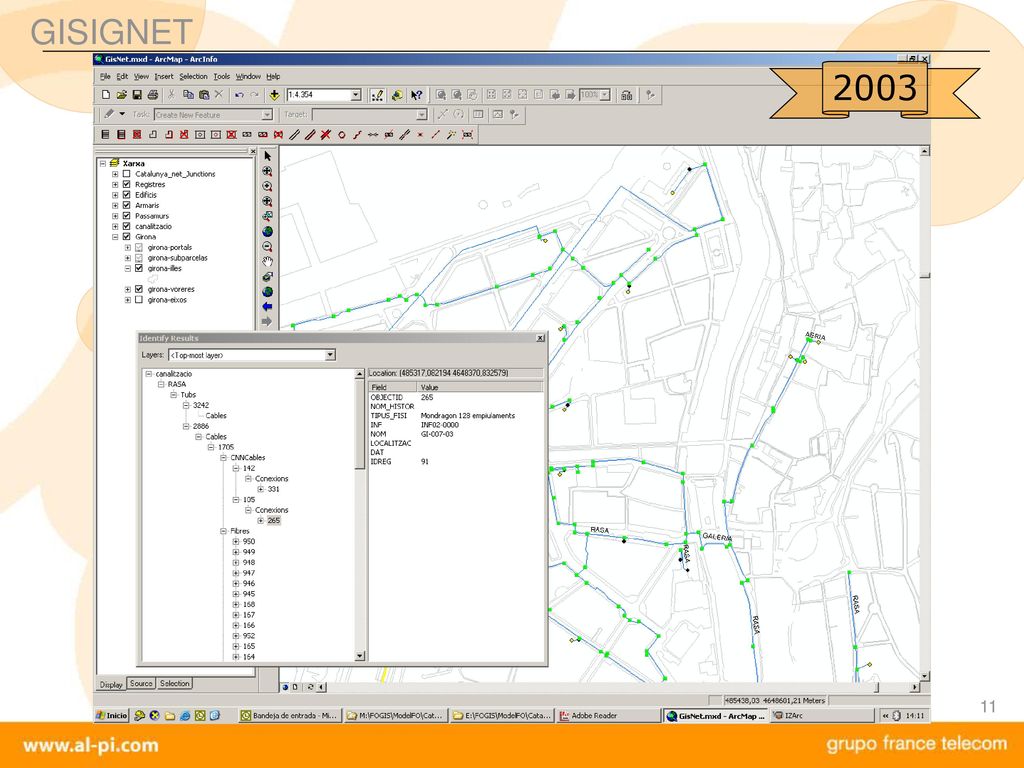Click the Xarxa data frame icon

coord(115,163)
